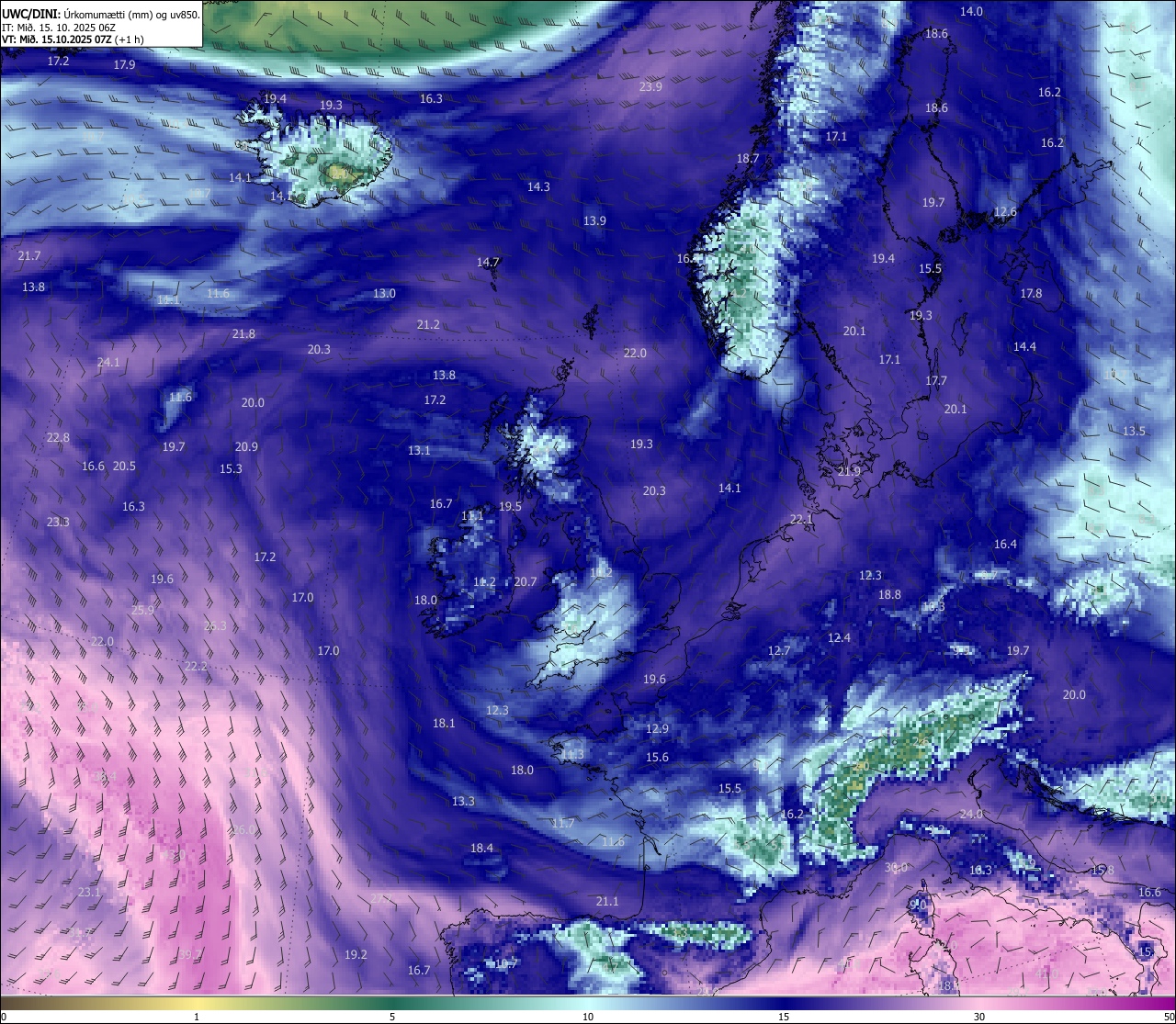Select the 15.3 map value
Viewport: 1176px width, 1024px height.
[231, 468]
